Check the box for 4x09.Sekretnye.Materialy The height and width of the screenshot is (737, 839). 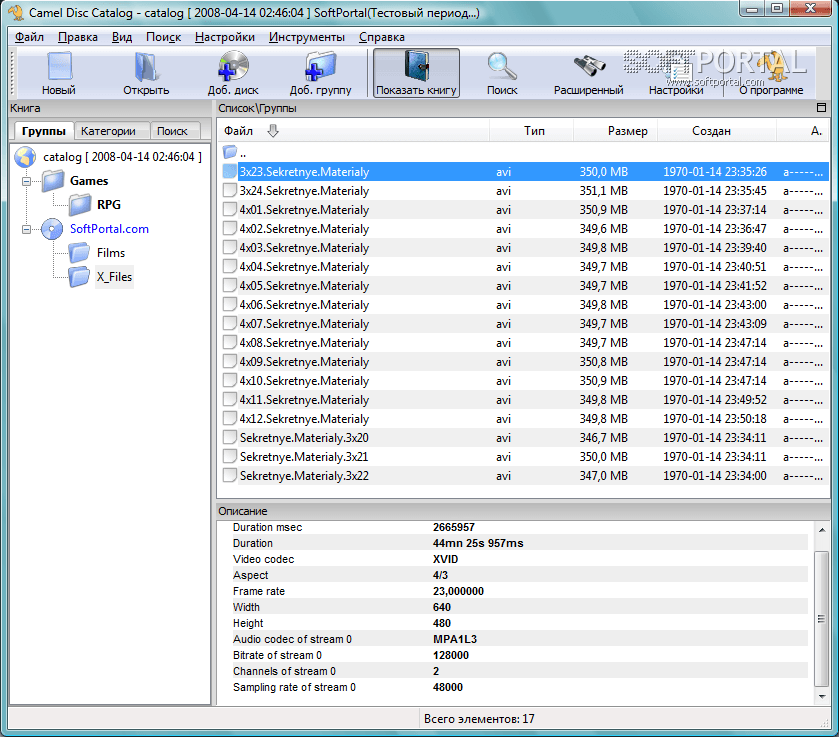[x=230, y=361]
